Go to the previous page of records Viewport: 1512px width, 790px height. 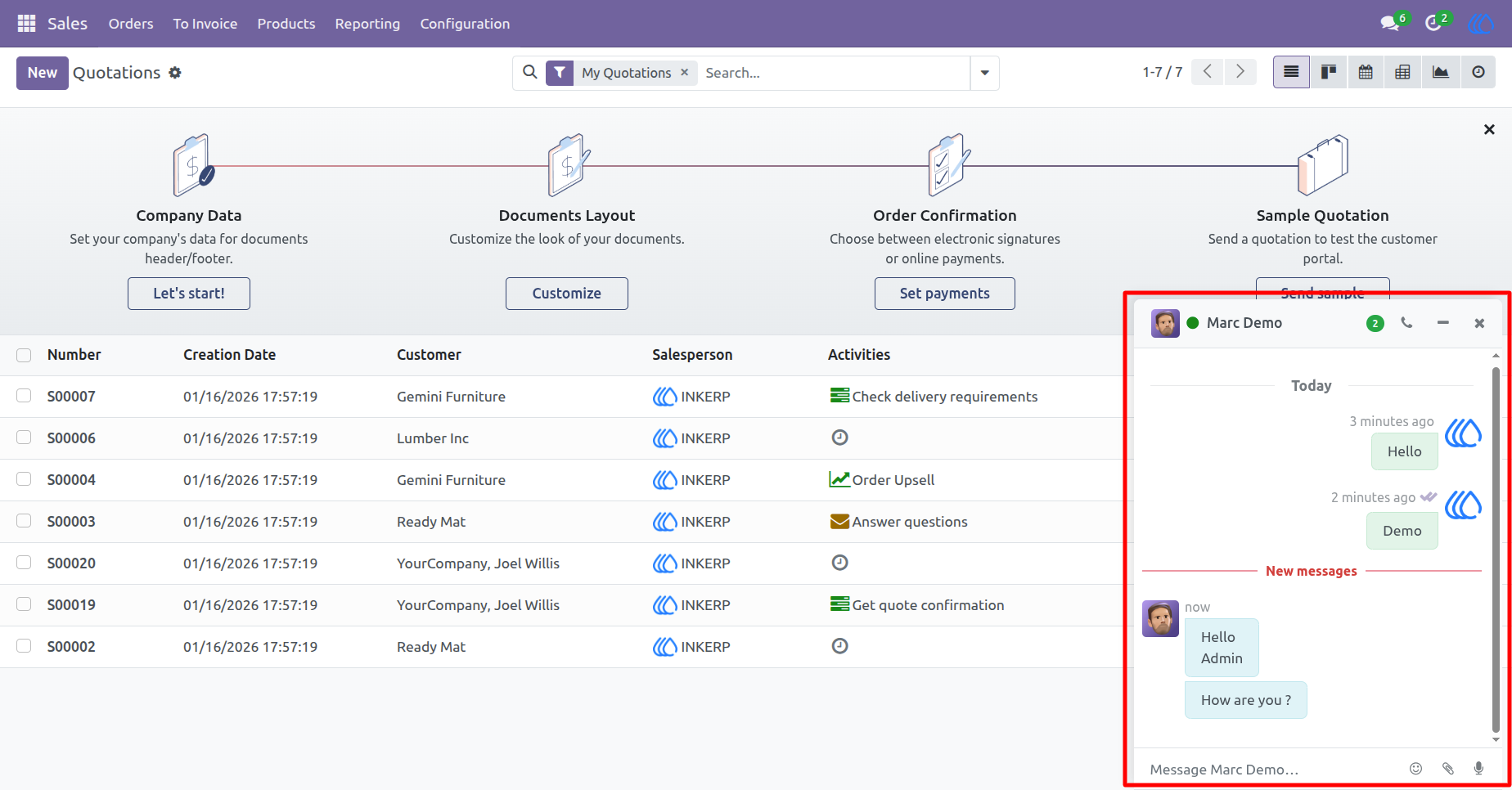point(1208,72)
